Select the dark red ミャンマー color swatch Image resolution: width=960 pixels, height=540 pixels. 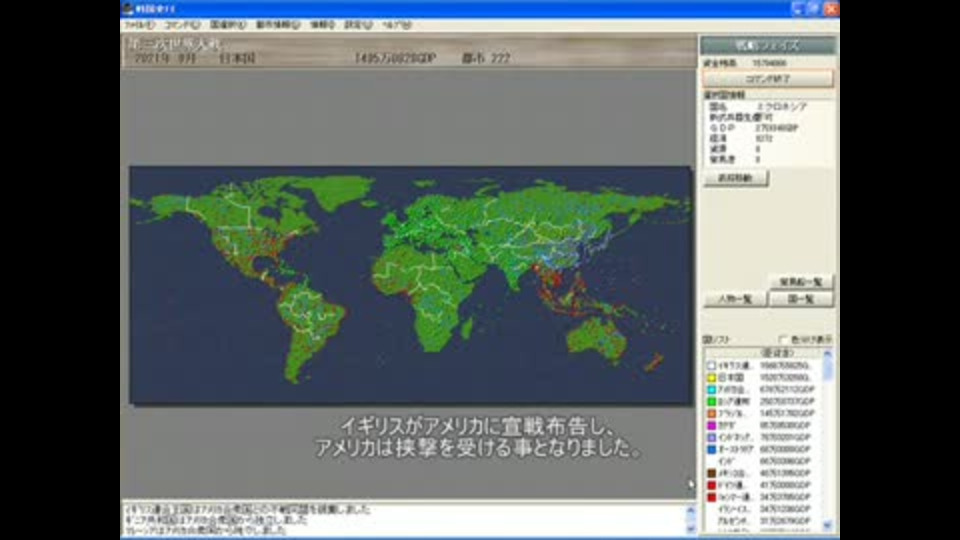711,497
